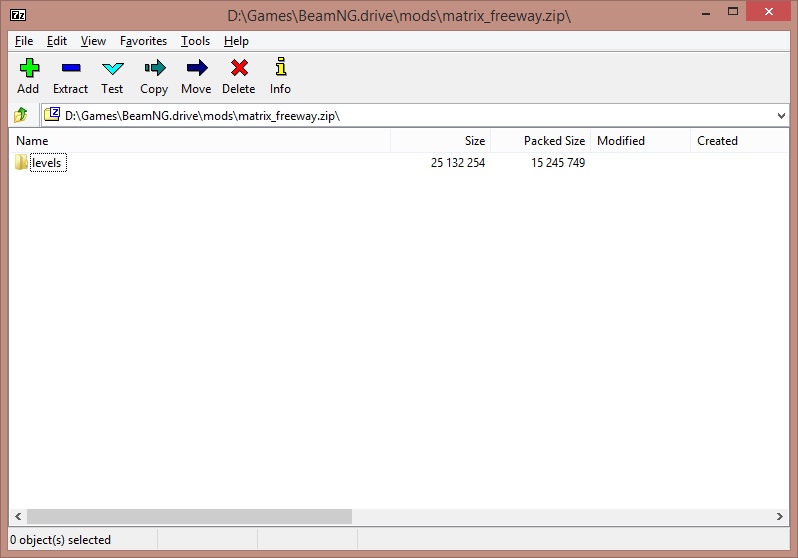Image resolution: width=798 pixels, height=558 pixels.
Task: Sort by the Name column header
Action: (x=200, y=141)
